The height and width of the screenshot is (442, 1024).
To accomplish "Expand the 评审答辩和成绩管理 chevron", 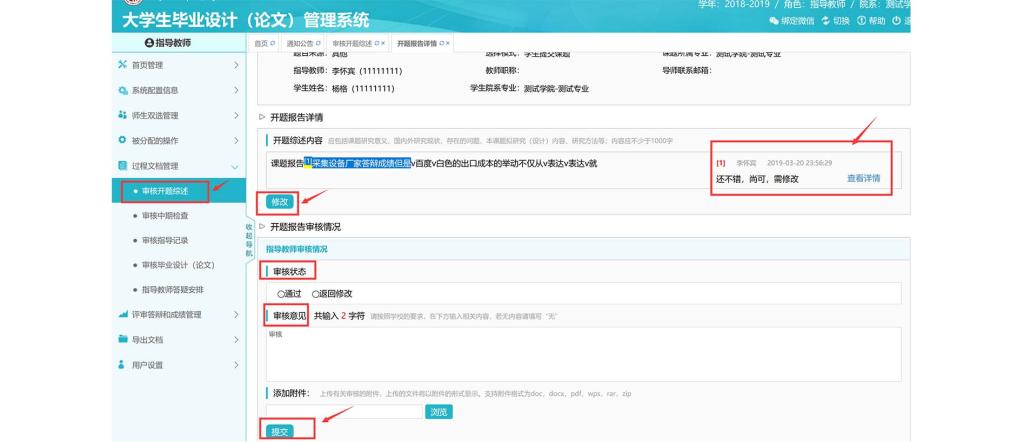I will pos(236,315).
